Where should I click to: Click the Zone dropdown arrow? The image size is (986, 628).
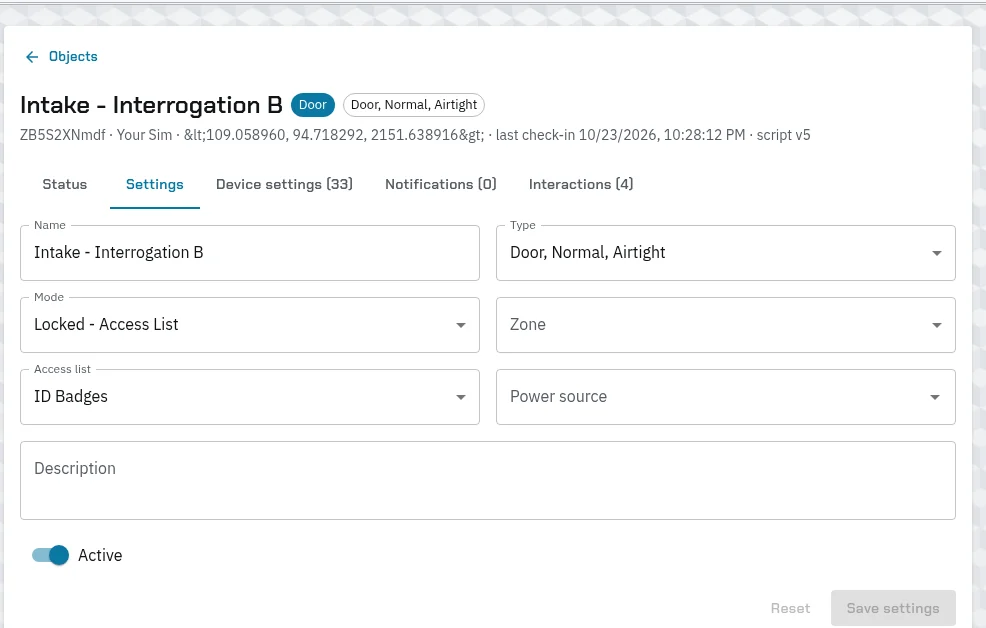[x=936, y=326]
